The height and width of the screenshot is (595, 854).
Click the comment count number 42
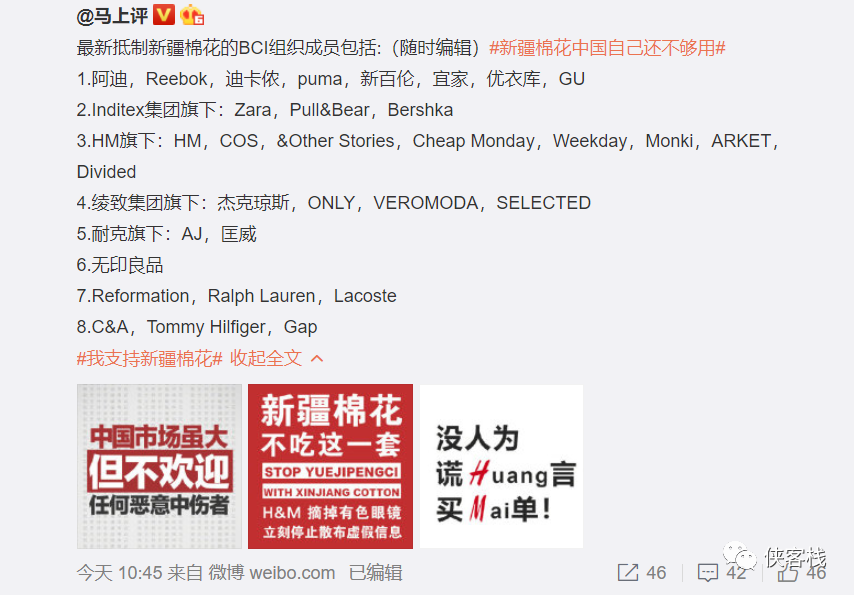coord(736,573)
